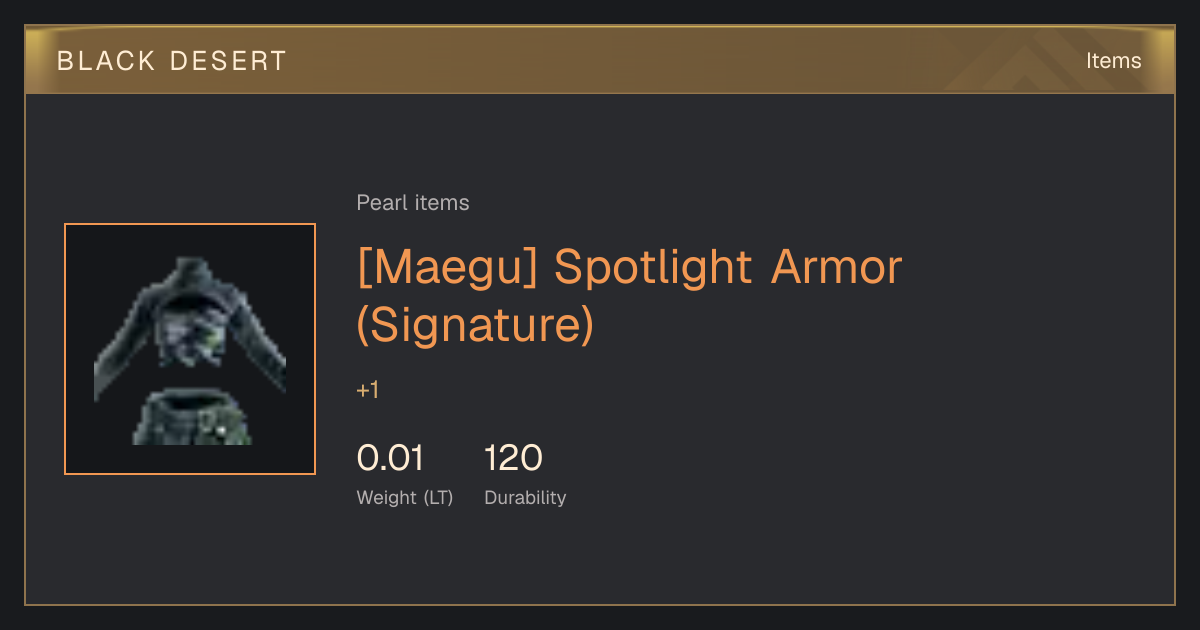Viewport: 1200px width, 630px height.
Task: Click the Durability label
Action: point(525,497)
